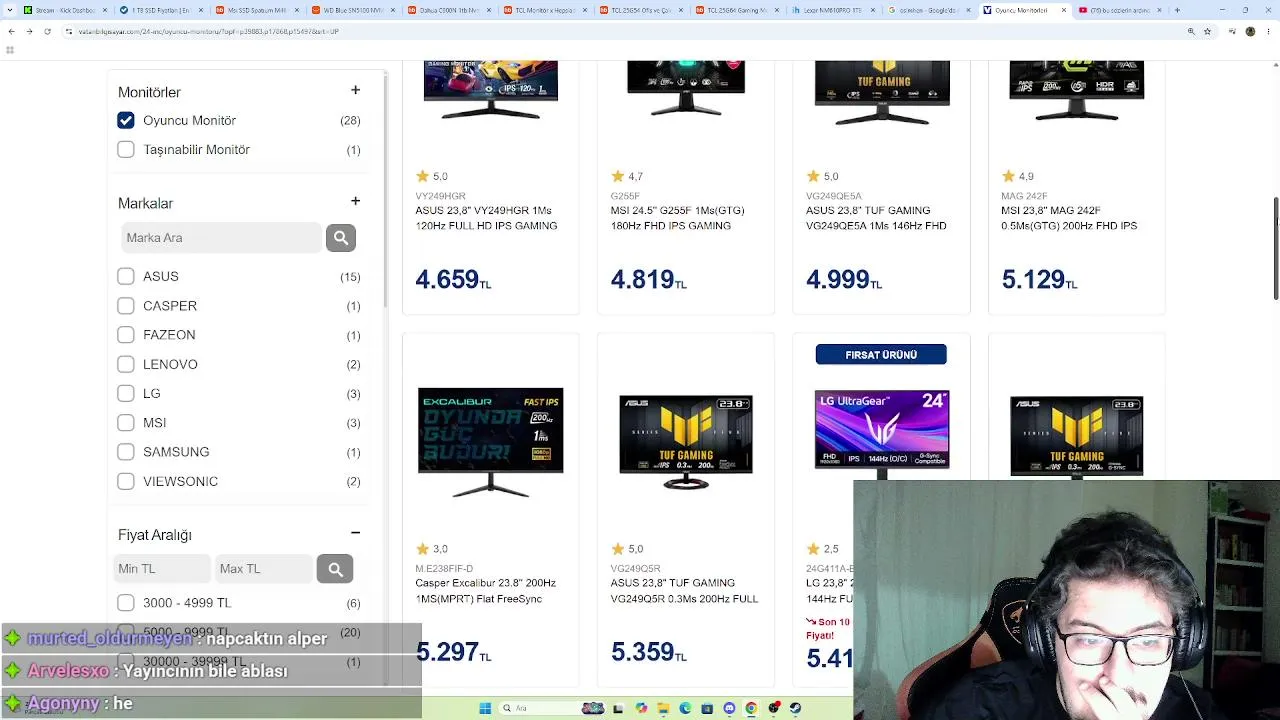Filter by MSI brand checkbox
Screen dimensions: 1280x720
[x=126, y=423]
